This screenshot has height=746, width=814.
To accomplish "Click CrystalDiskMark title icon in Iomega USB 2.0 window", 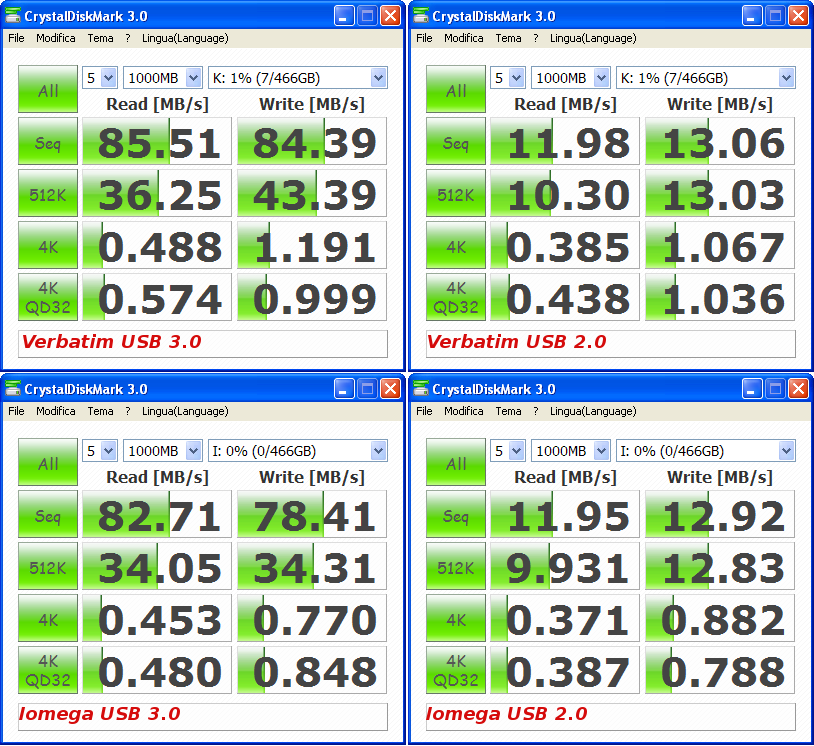I will 420,388.
